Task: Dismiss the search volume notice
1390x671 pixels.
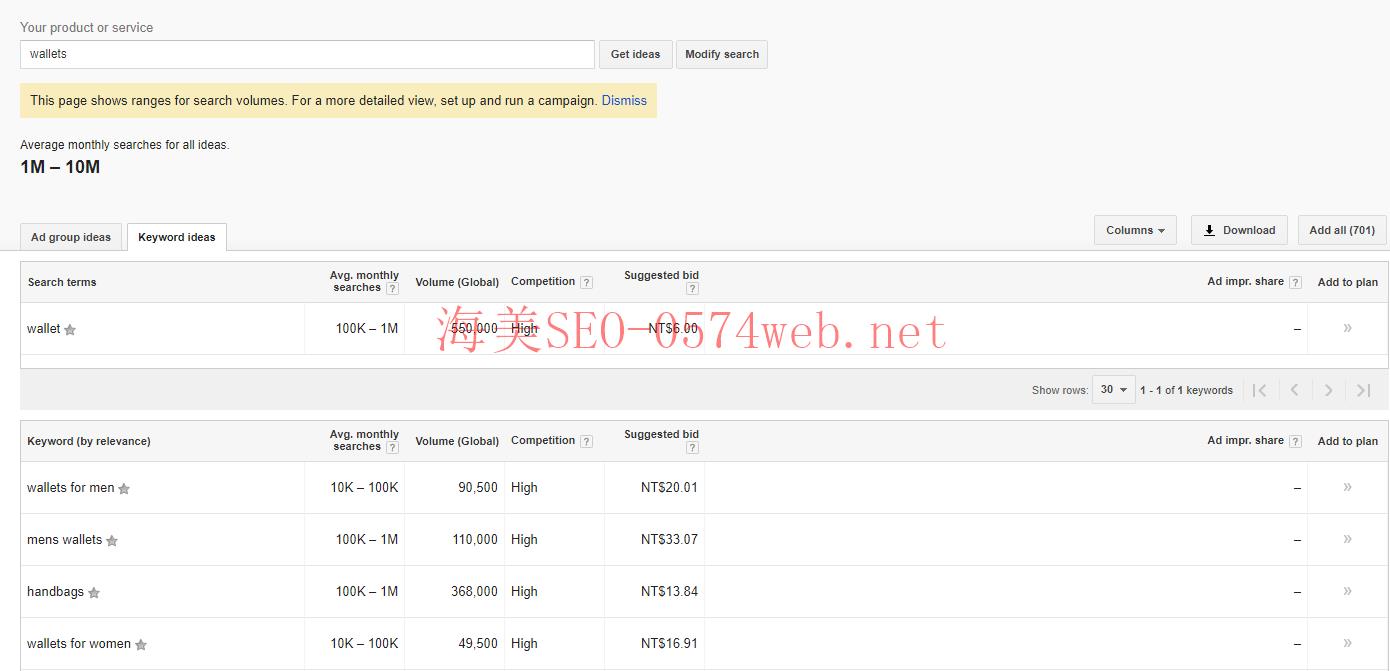Action: point(624,100)
